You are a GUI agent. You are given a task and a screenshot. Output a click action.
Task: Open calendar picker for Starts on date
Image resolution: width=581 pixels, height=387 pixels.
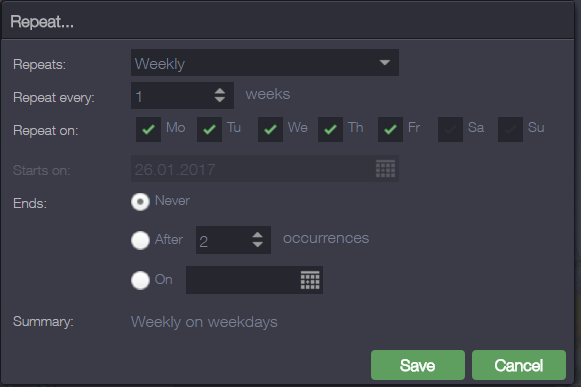[x=385, y=169]
